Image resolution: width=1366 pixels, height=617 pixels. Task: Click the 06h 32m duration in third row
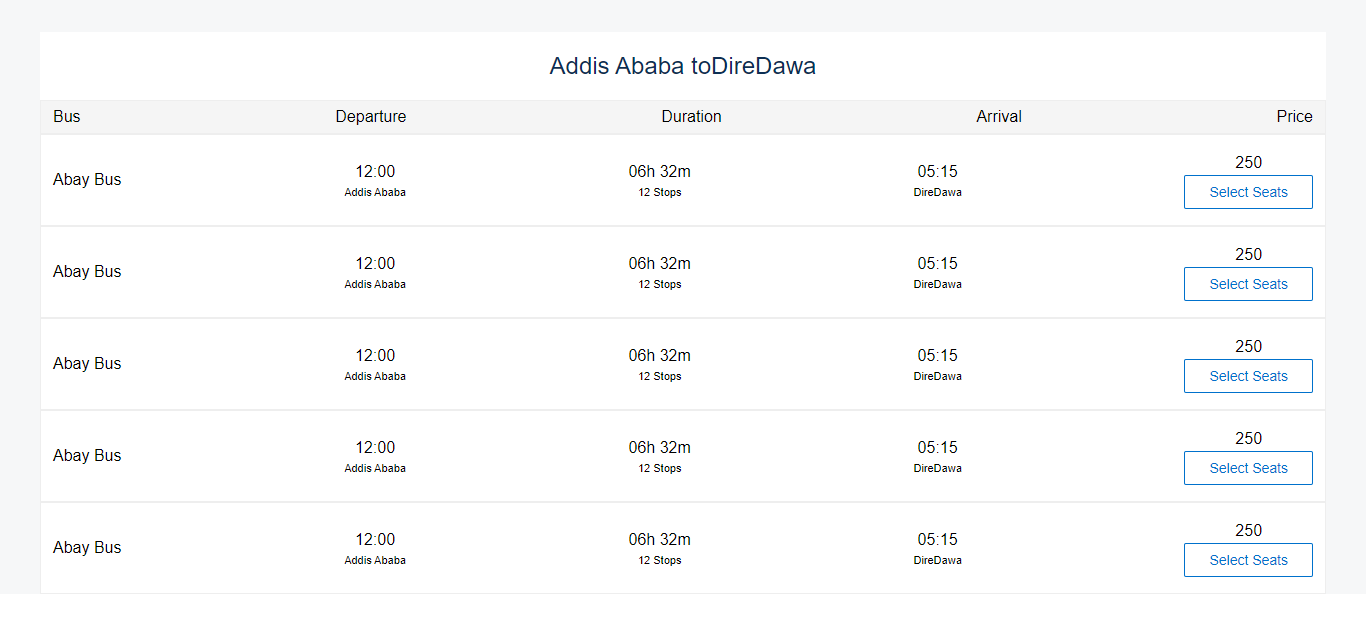660,356
